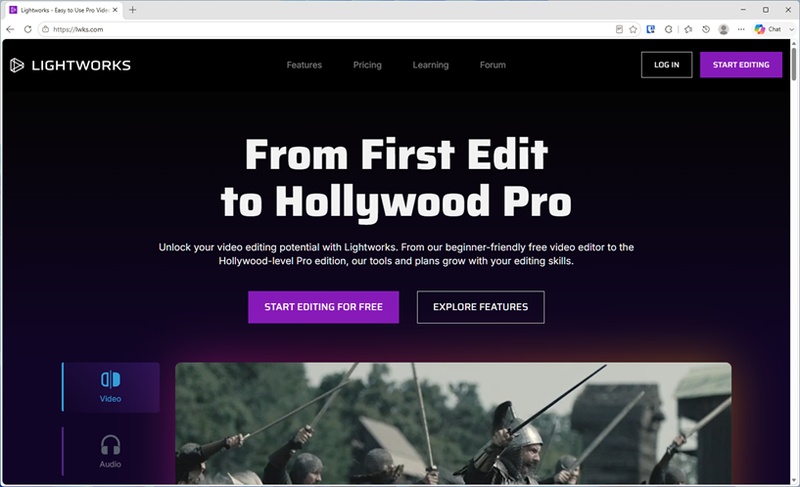Select the Video feature tab

tap(111, 387)
